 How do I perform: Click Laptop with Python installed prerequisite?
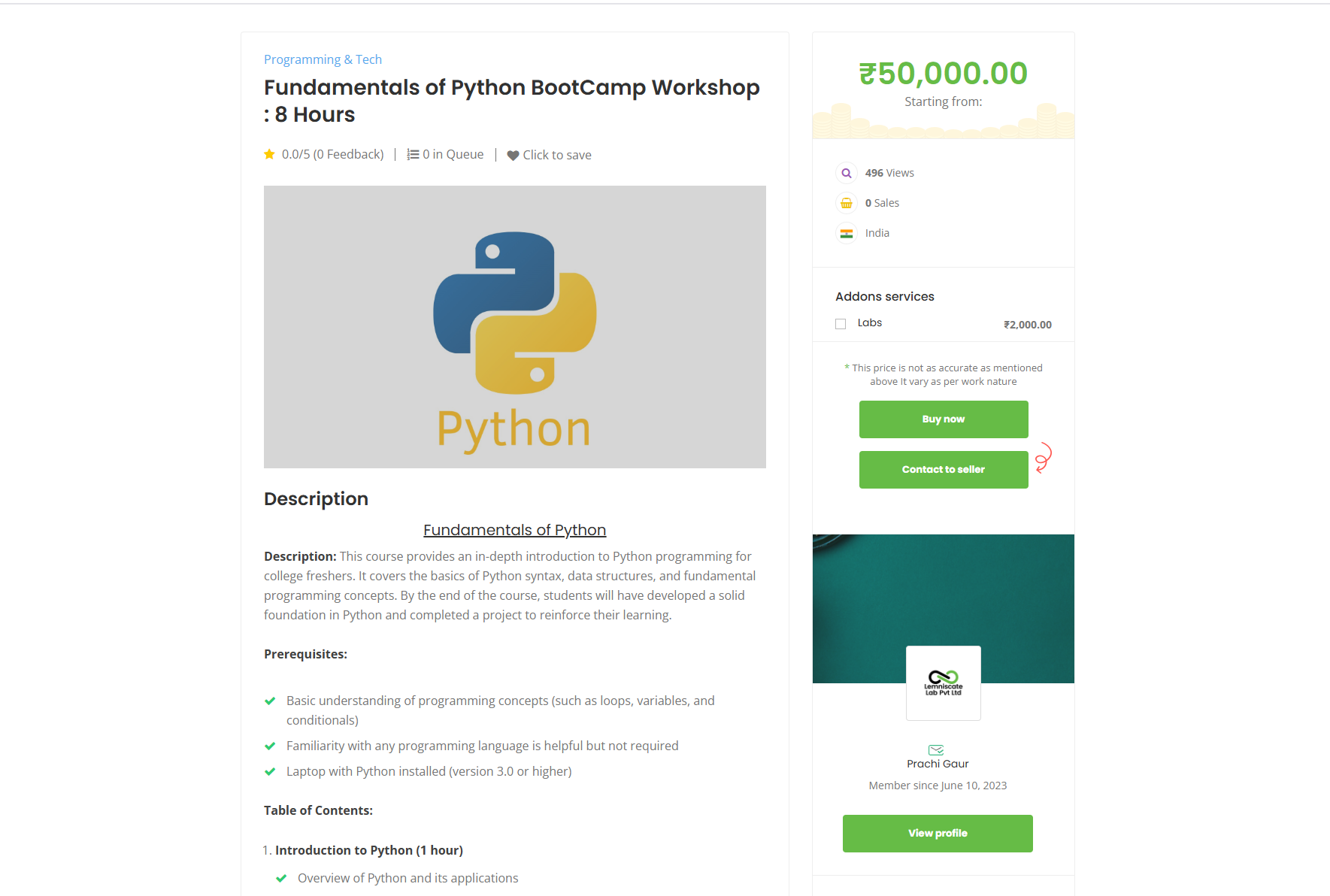point(429,771)
